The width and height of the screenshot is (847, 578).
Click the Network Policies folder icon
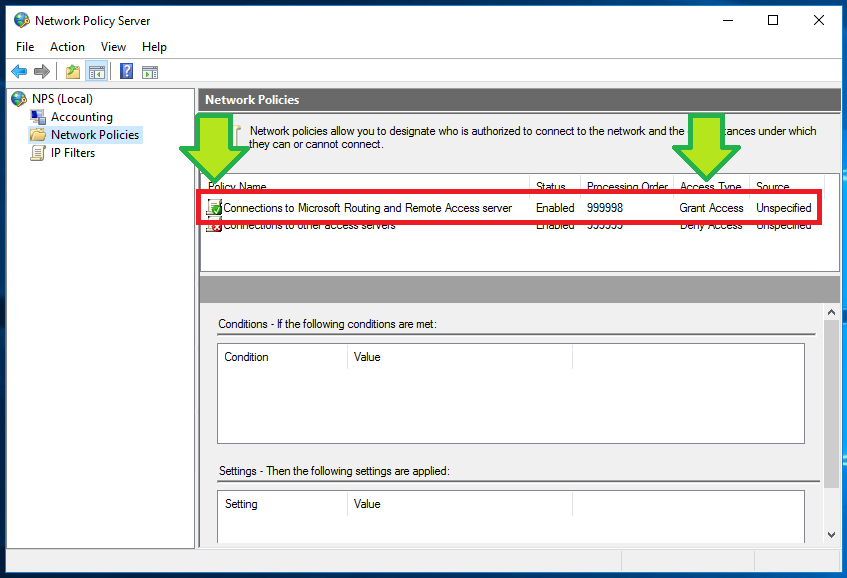point(38,135)
